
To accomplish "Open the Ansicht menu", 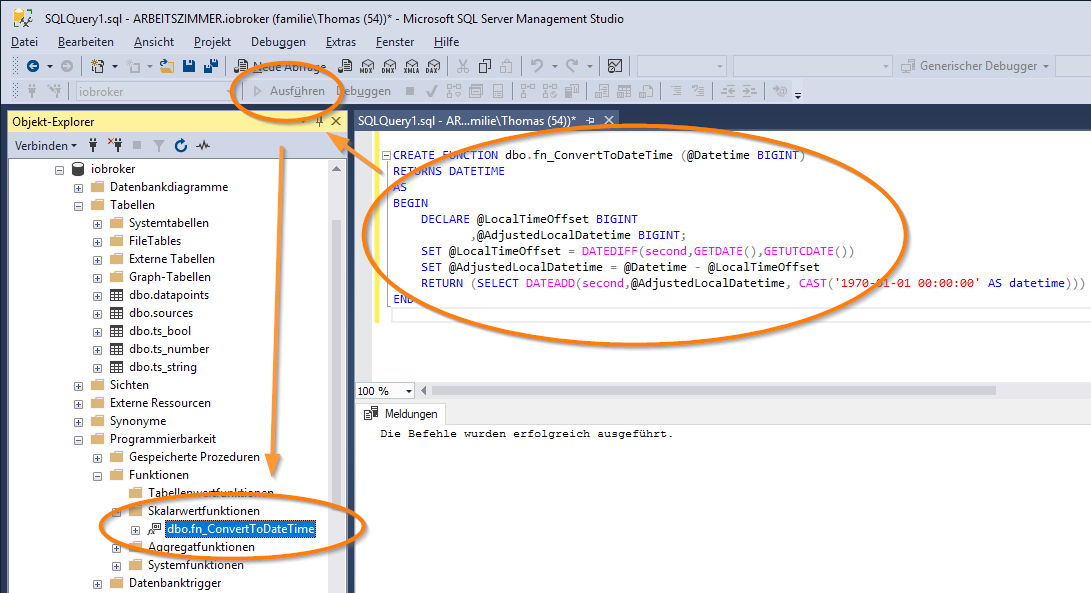I will [154, 42].
